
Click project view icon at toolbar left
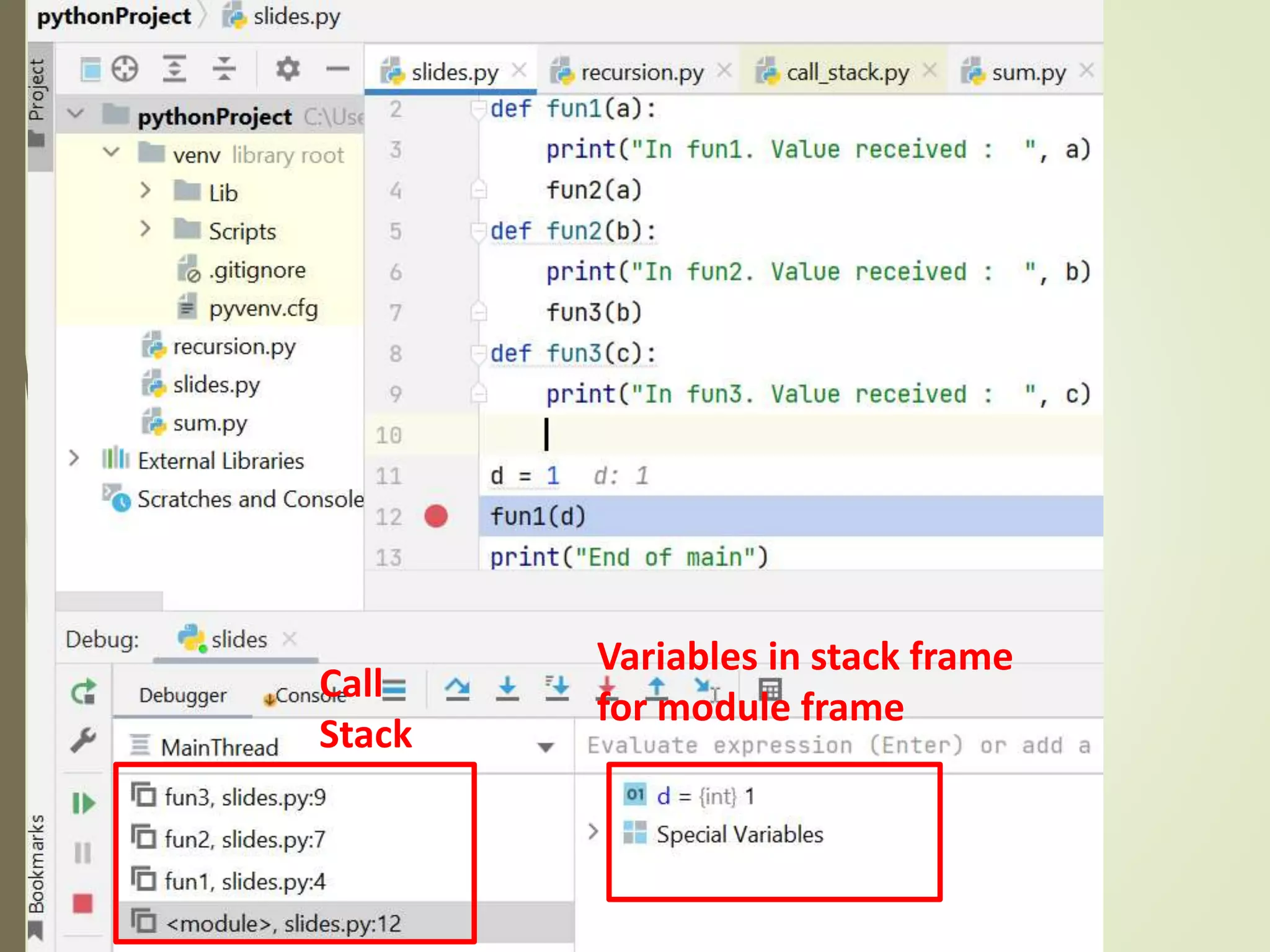coord(91,69)
